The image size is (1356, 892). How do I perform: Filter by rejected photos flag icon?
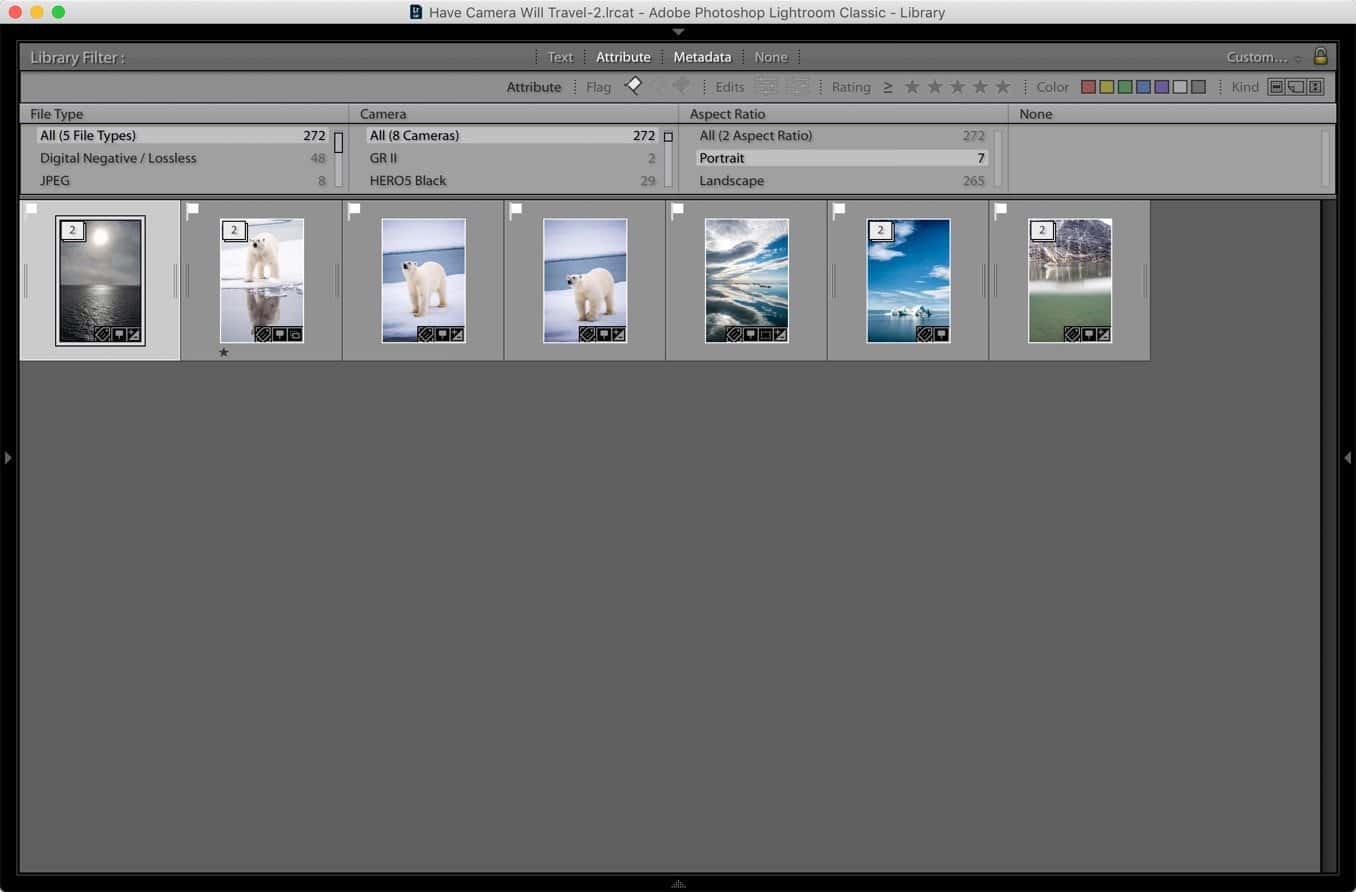pos(682,87)
